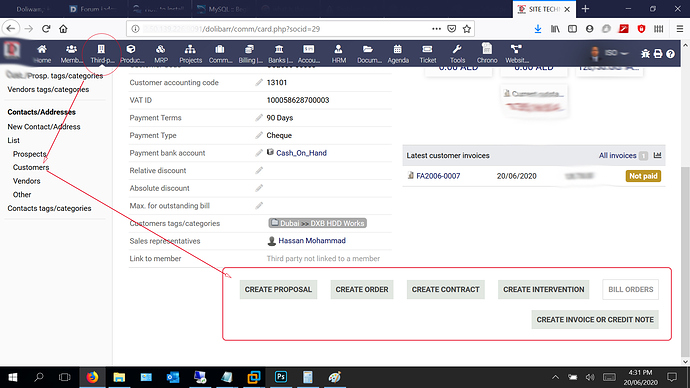Open the user account dropdown in top bar
Image resolution: width=690 pixels, height=388 pixels.
click(609, 53)
